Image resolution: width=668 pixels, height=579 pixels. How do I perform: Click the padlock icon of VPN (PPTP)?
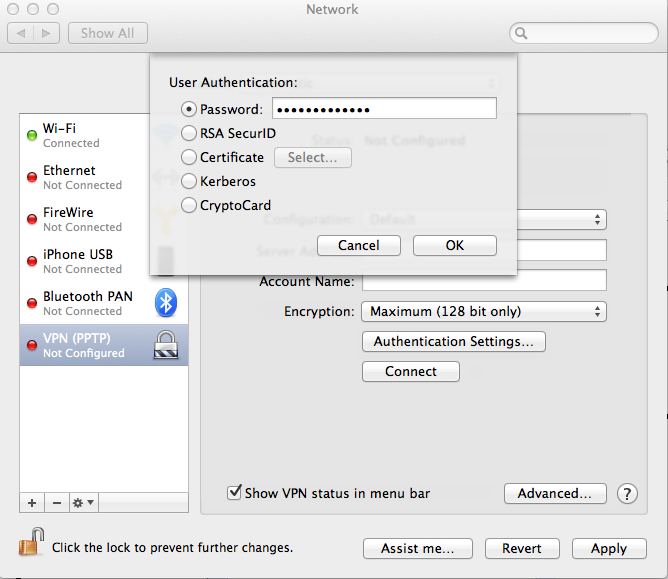166,345
